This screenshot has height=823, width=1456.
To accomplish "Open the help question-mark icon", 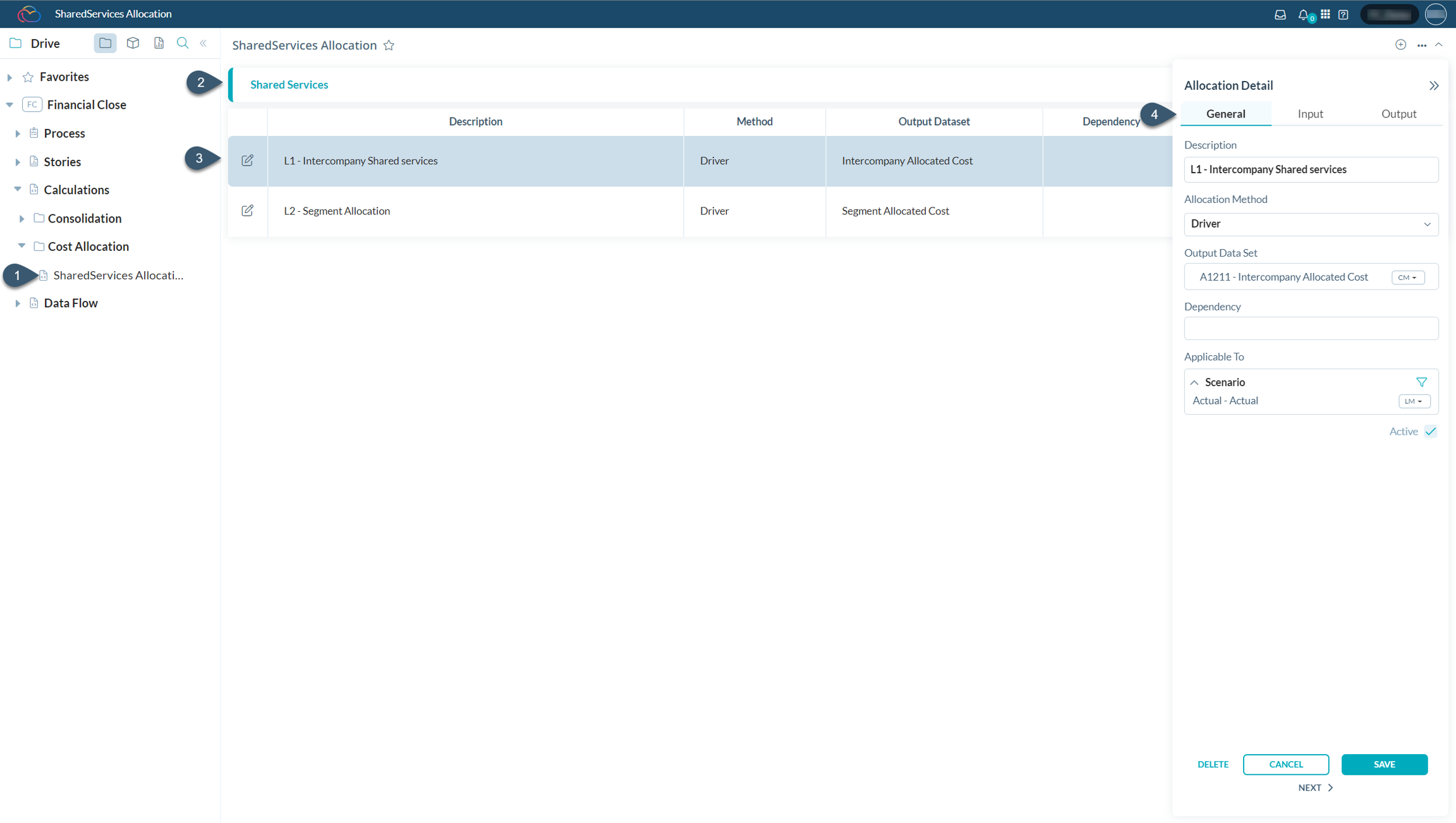I will [1344, 14].
